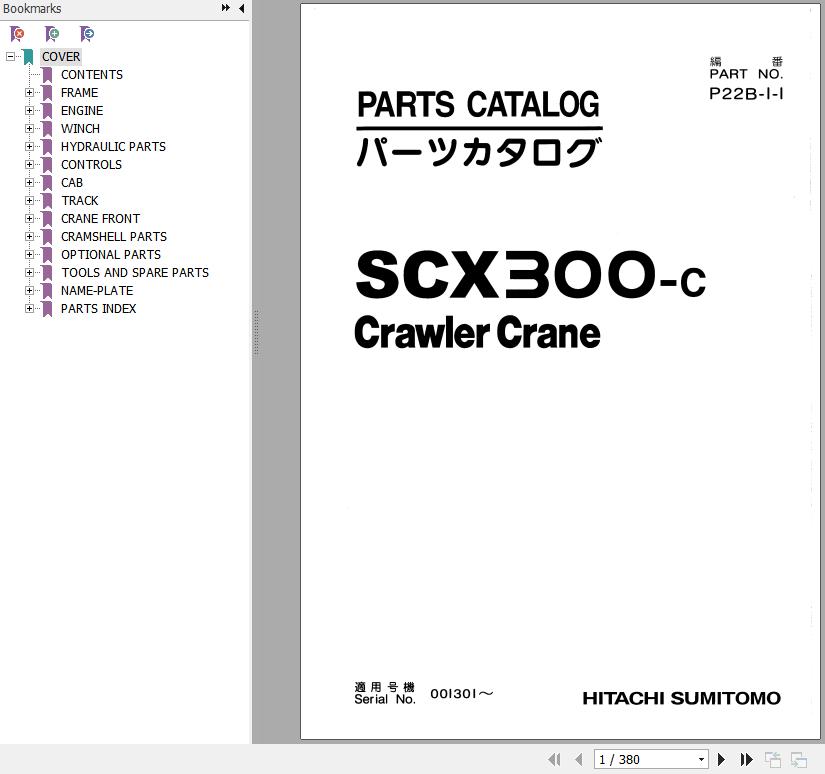The width and height of the screenshot is (825, 774).
Task: Expand the OPTIONAL PARTS bookmark
Action: click(29, 255)
